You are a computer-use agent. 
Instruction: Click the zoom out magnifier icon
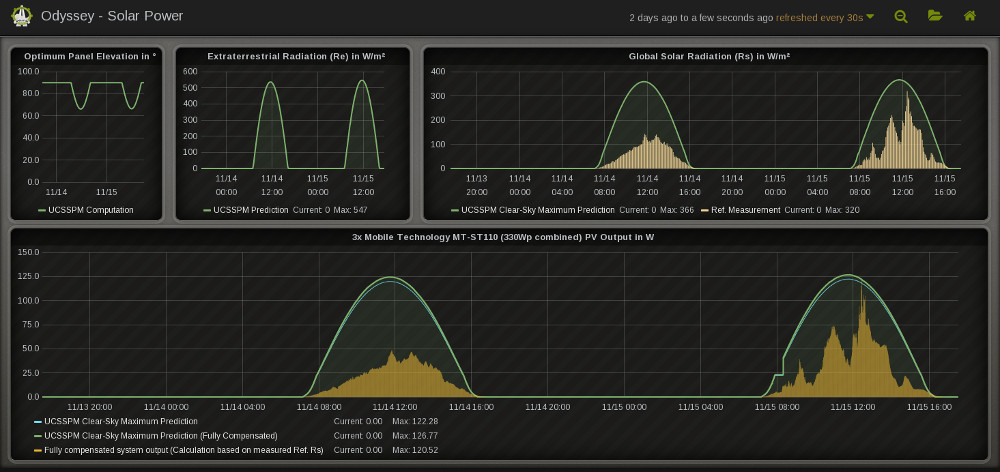click(901, 16)
